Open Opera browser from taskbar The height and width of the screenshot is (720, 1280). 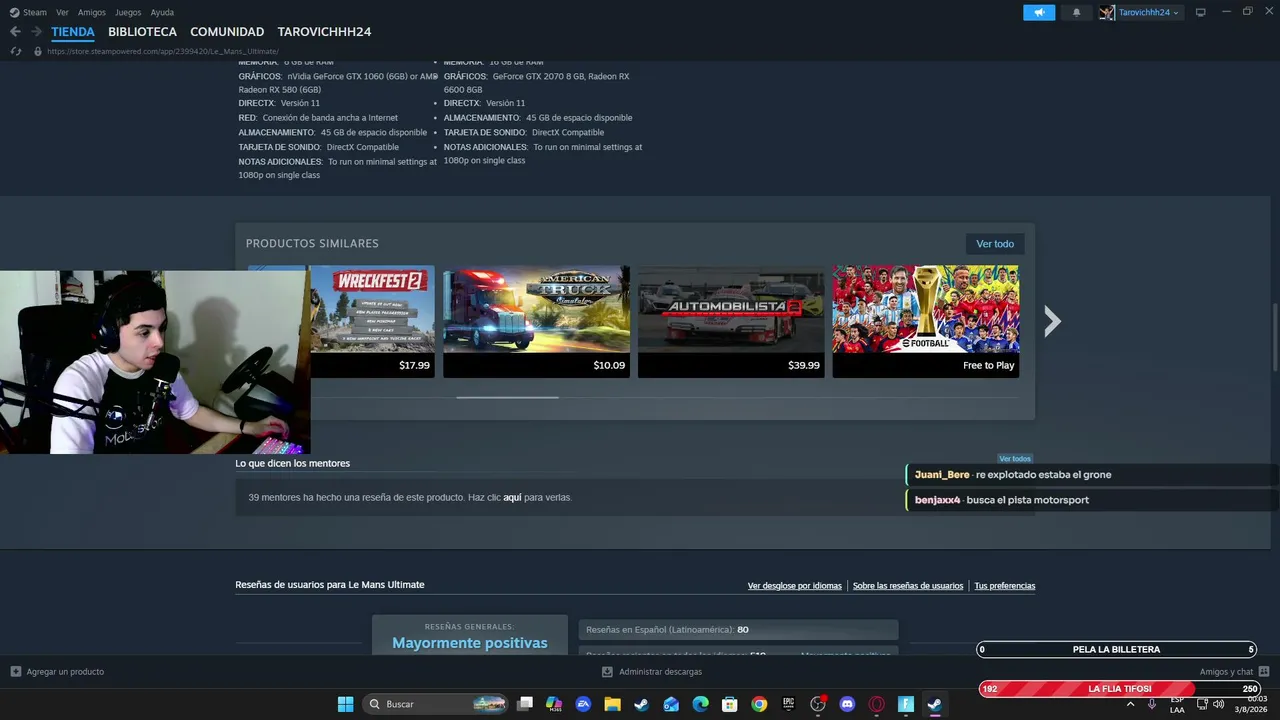tap(876, 704)
